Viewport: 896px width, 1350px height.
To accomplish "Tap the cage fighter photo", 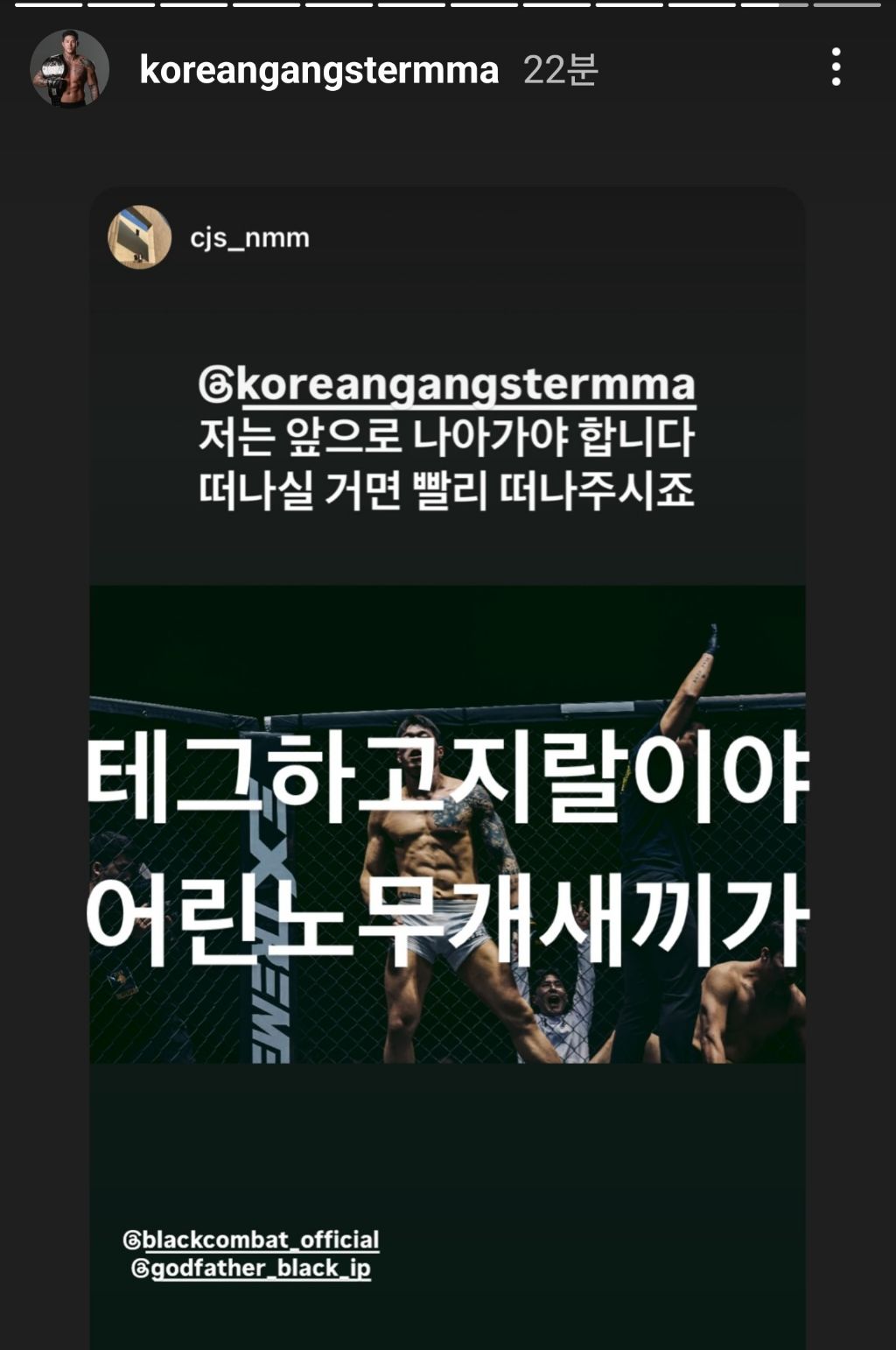I will pos(447,824).
